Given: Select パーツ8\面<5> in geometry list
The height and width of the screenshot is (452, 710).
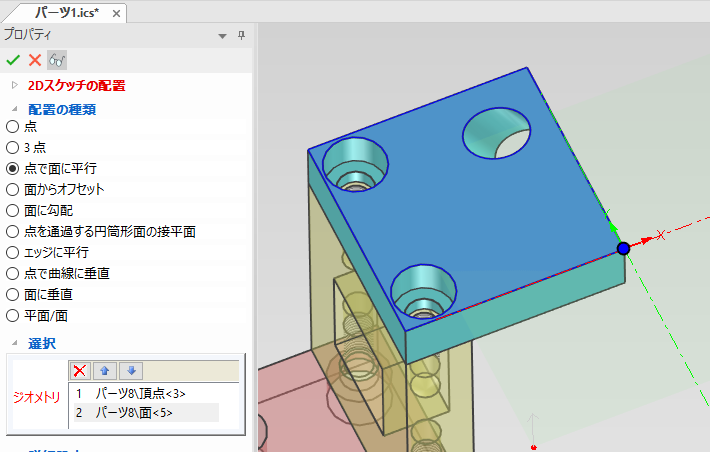Looking at the screenshot, I should pos(140,412).
